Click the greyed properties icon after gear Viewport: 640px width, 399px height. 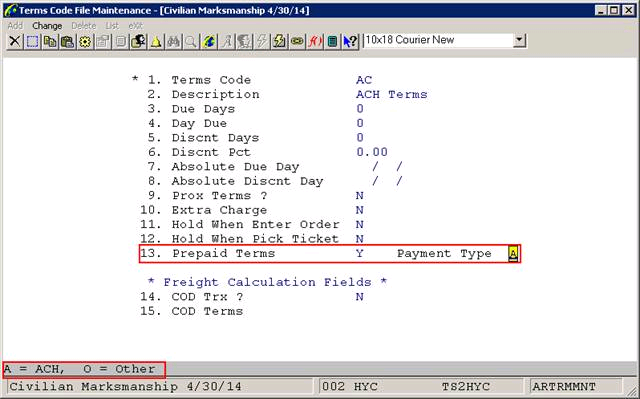click(x=103, y=41)
